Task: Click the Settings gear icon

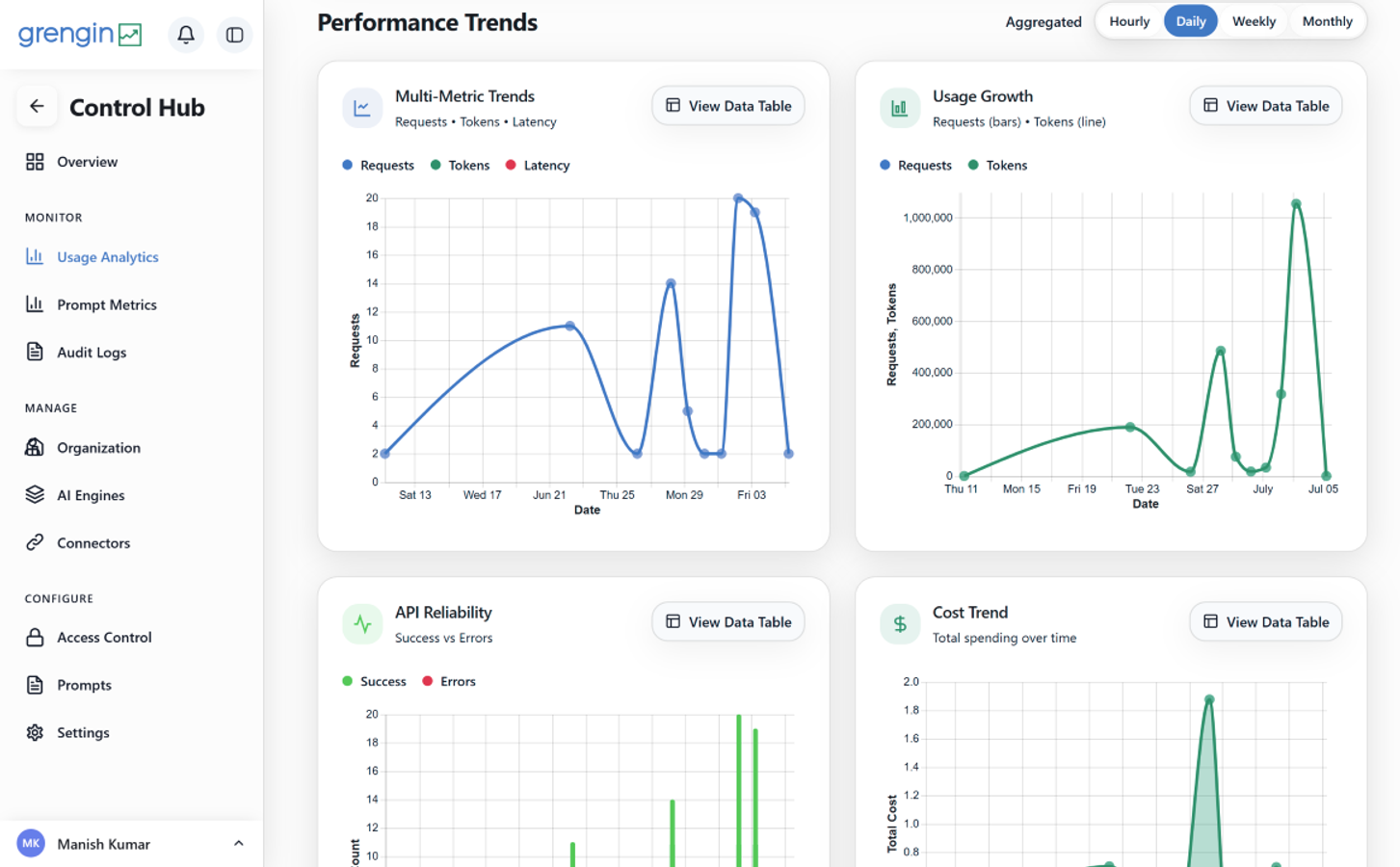Action: 35,732
